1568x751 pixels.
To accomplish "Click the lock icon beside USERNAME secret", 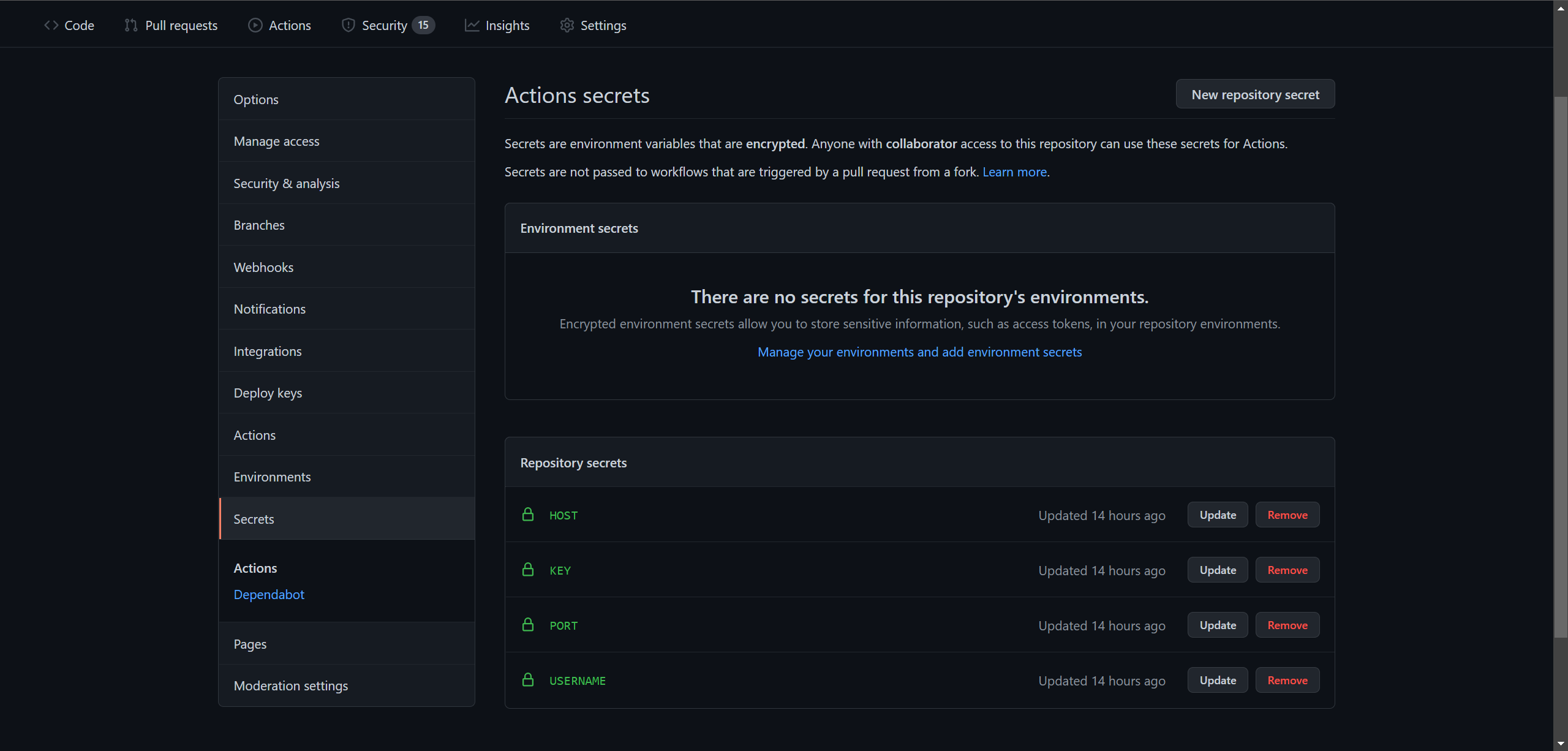I will [x=528, y=680].
